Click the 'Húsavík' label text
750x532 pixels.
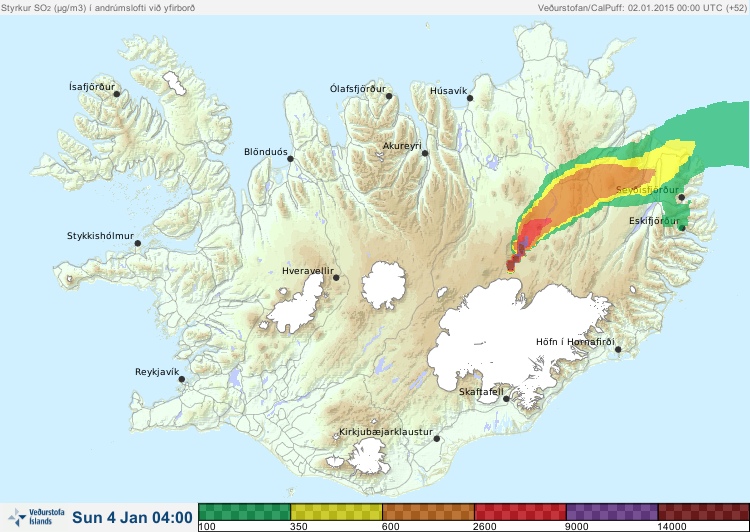[x=448, y=91]
